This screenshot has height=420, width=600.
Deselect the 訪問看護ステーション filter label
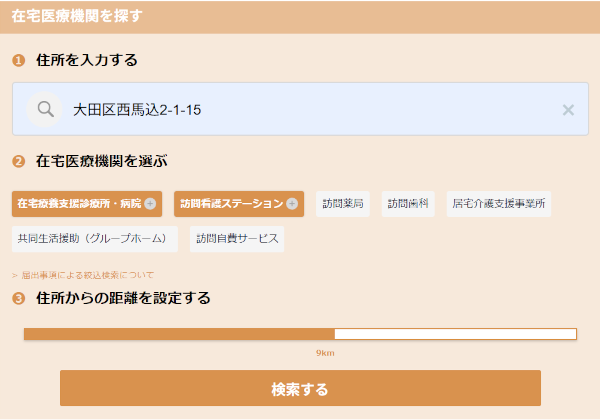[x=231, y=204]
